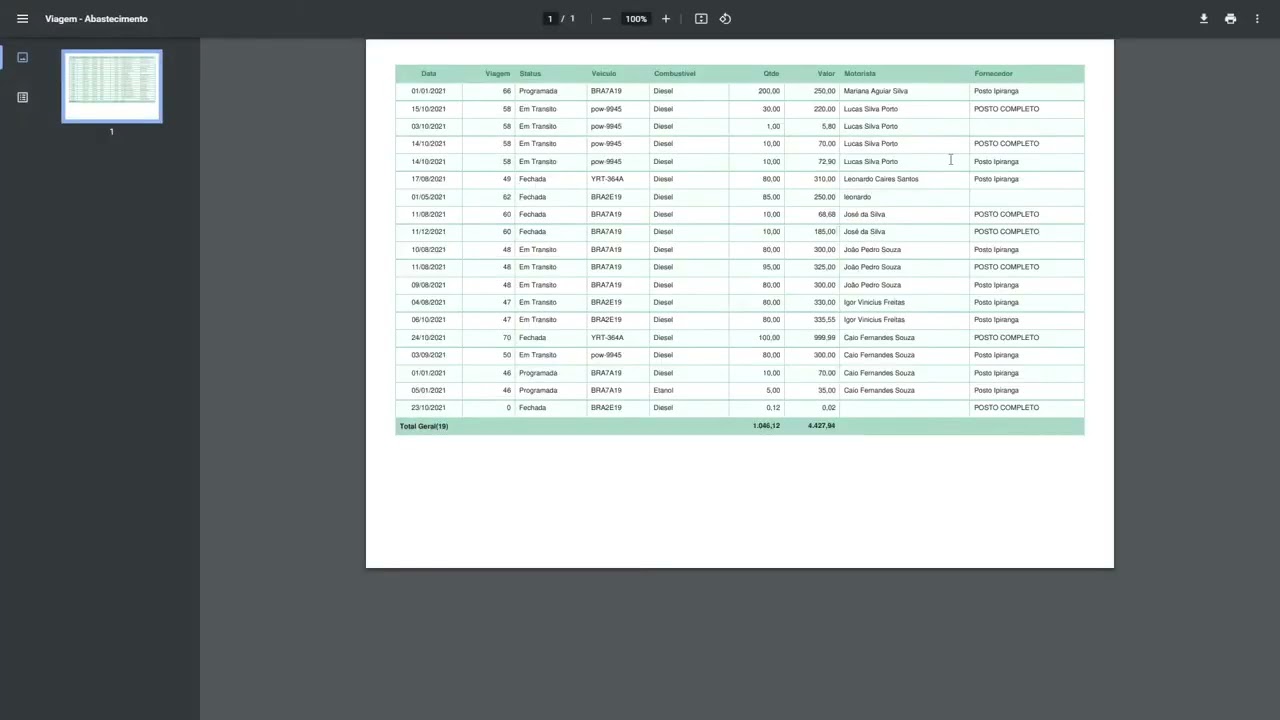Click the fit to page icon

(701, 19)
